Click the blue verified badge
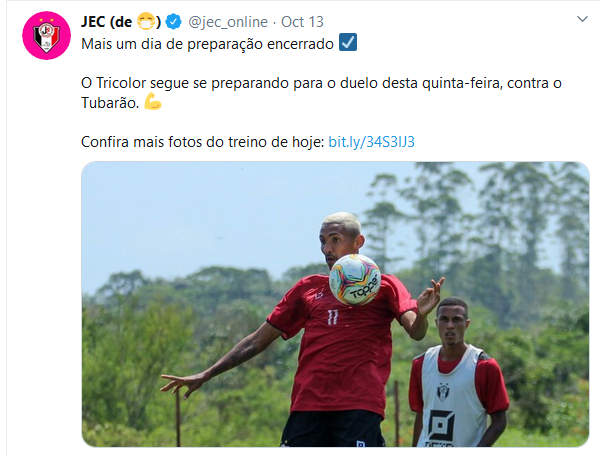 [x=173, y=22]
